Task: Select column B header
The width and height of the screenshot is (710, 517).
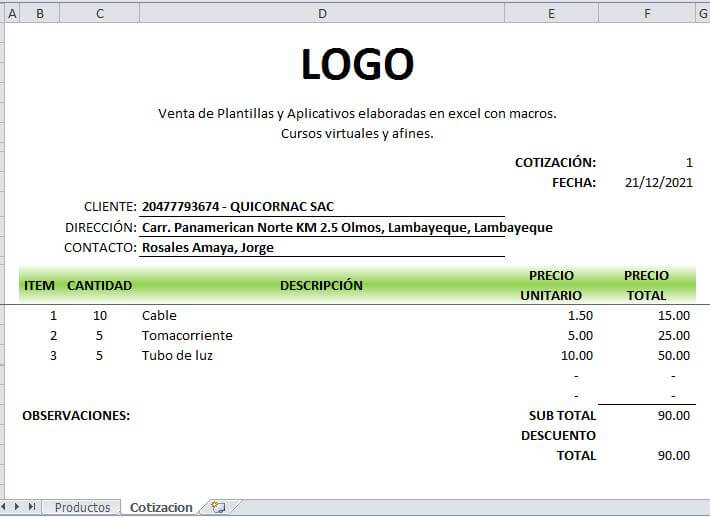Action: (39, 13)
